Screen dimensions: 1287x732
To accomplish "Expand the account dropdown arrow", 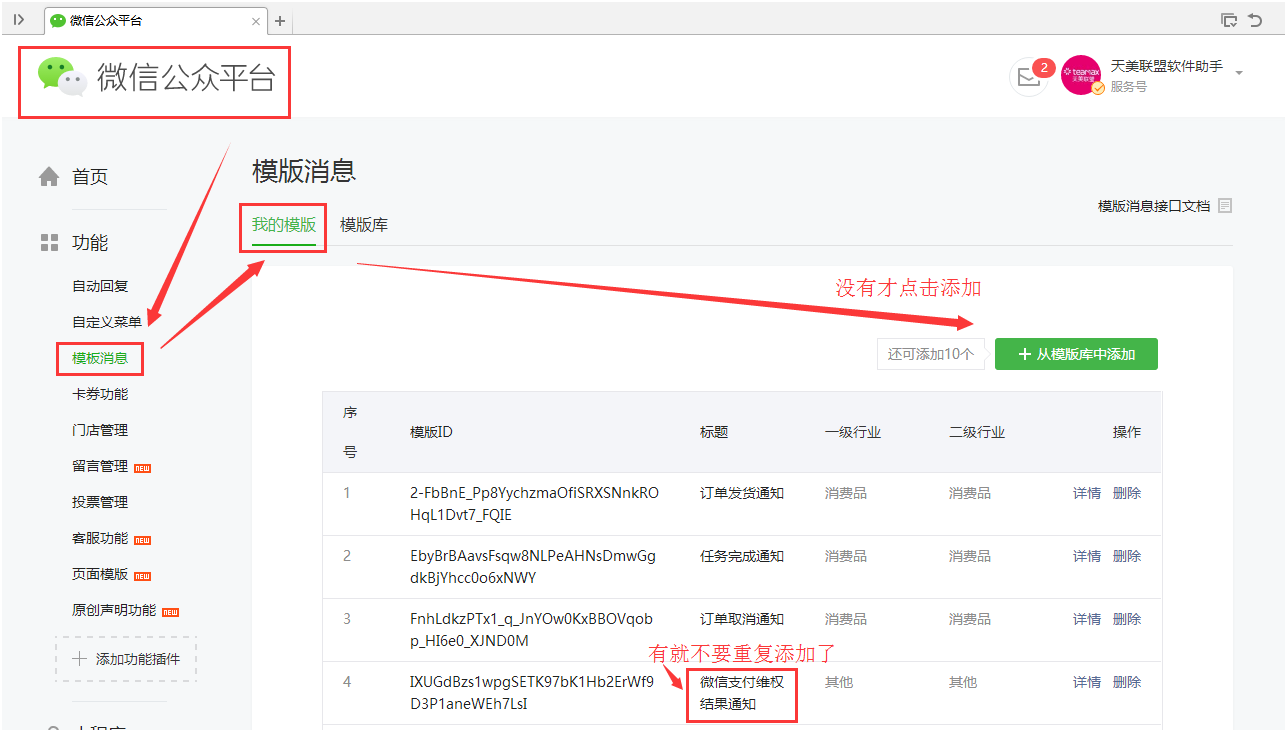I will point(1239,73).
